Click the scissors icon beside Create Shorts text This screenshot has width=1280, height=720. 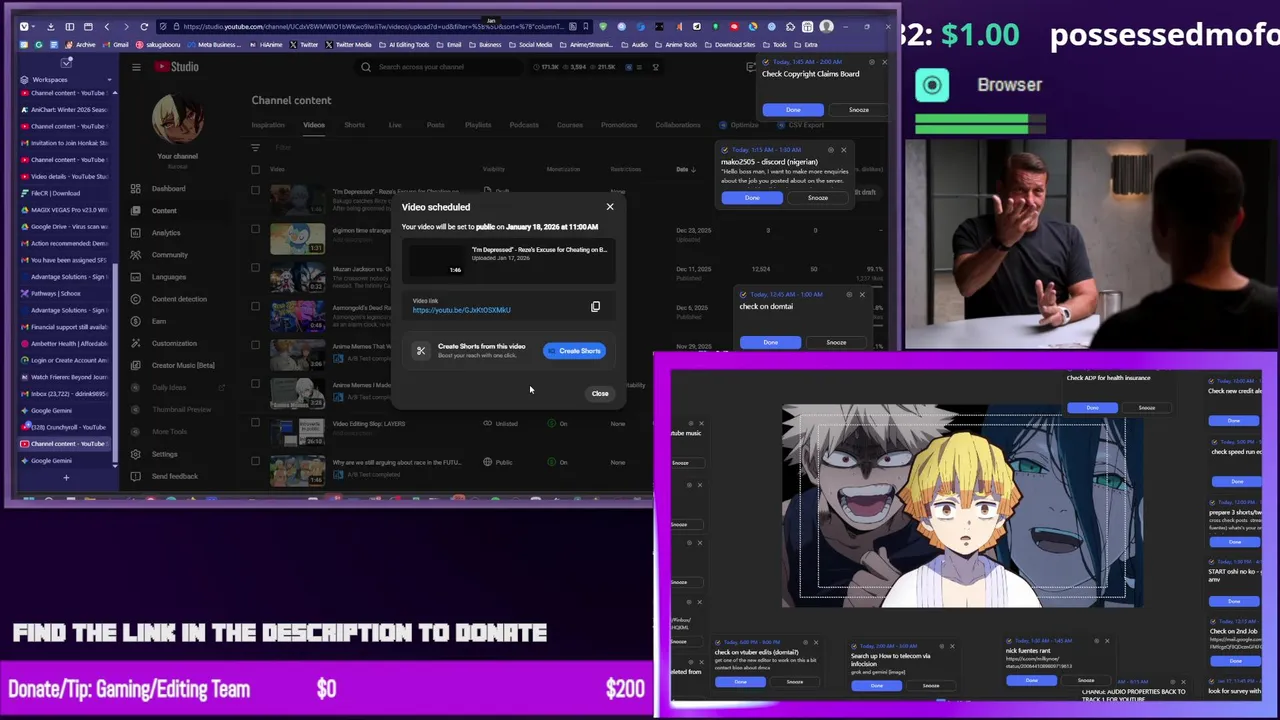pos(421,351)
